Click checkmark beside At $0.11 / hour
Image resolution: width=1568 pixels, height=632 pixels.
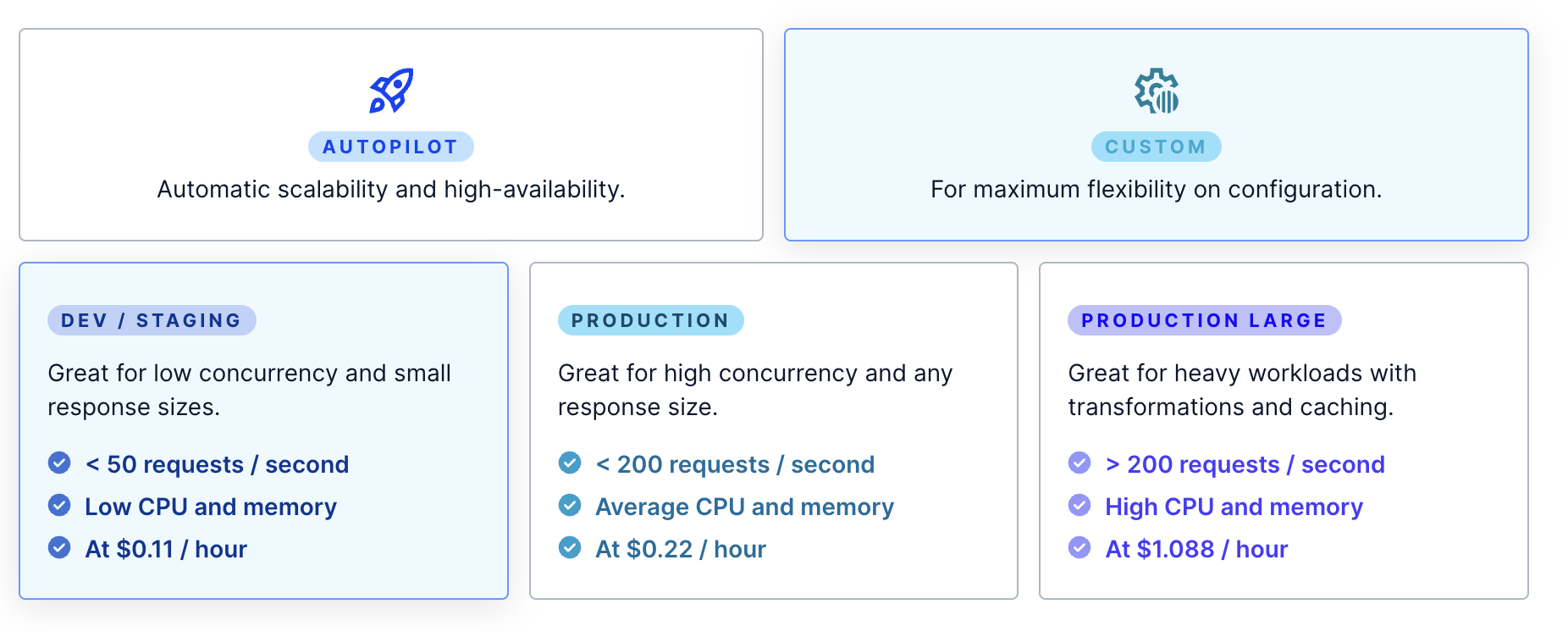point(59,548)
